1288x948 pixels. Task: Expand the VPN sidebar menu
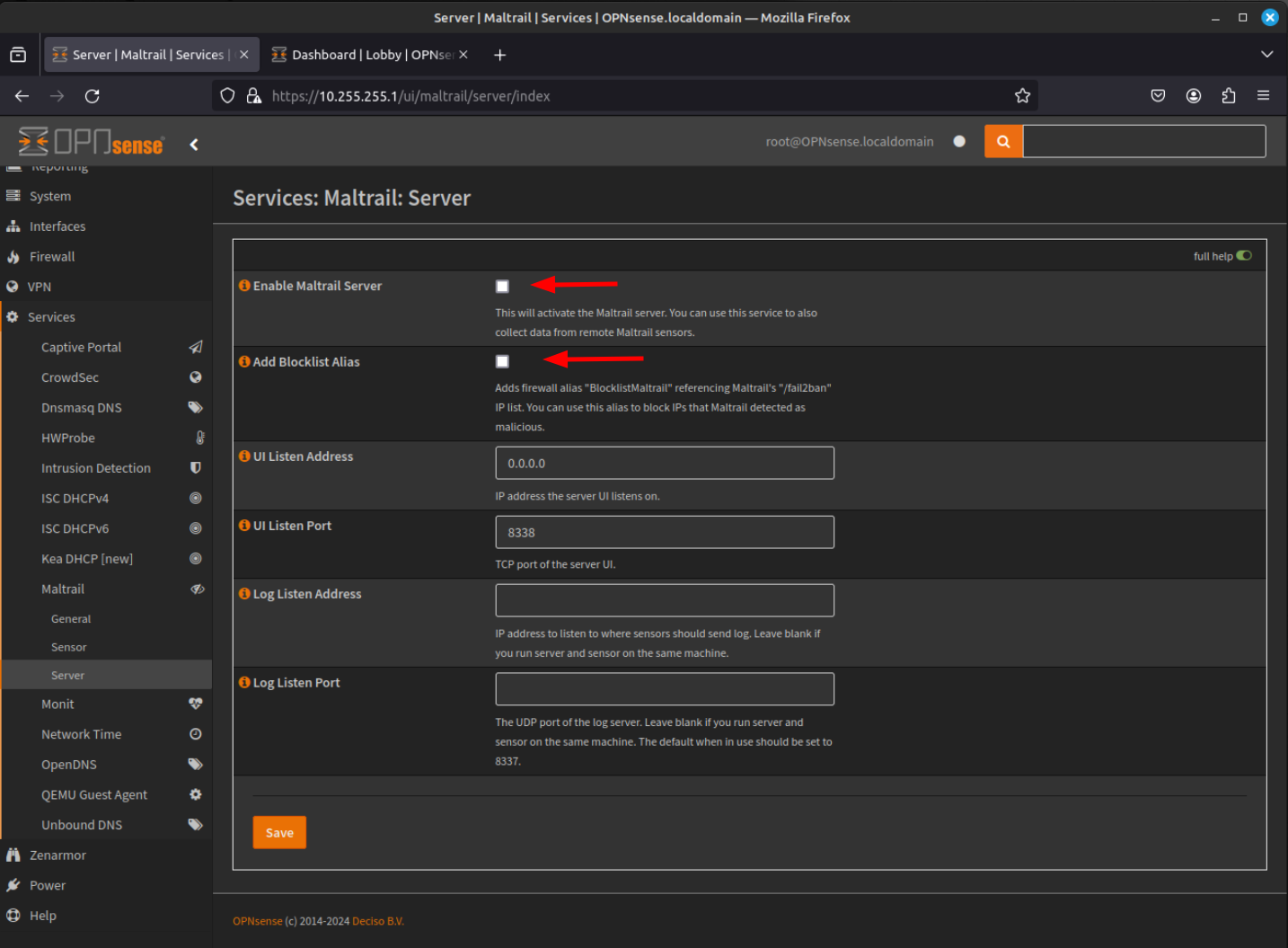[x=106, y=287]
